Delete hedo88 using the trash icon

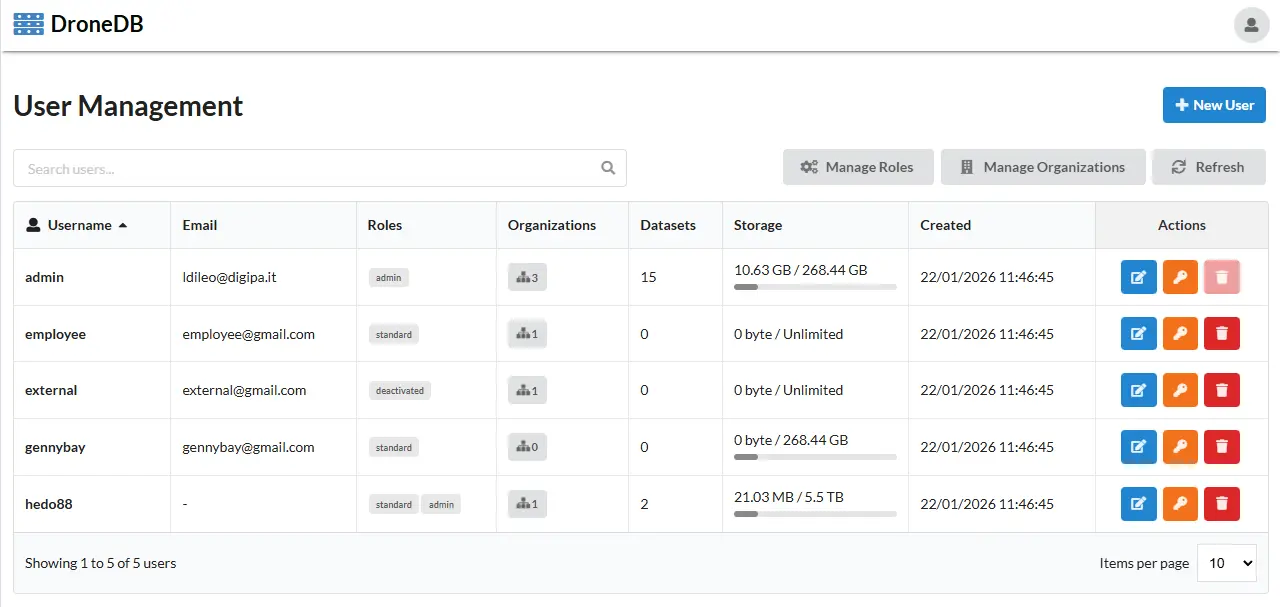coord(1221,504)
